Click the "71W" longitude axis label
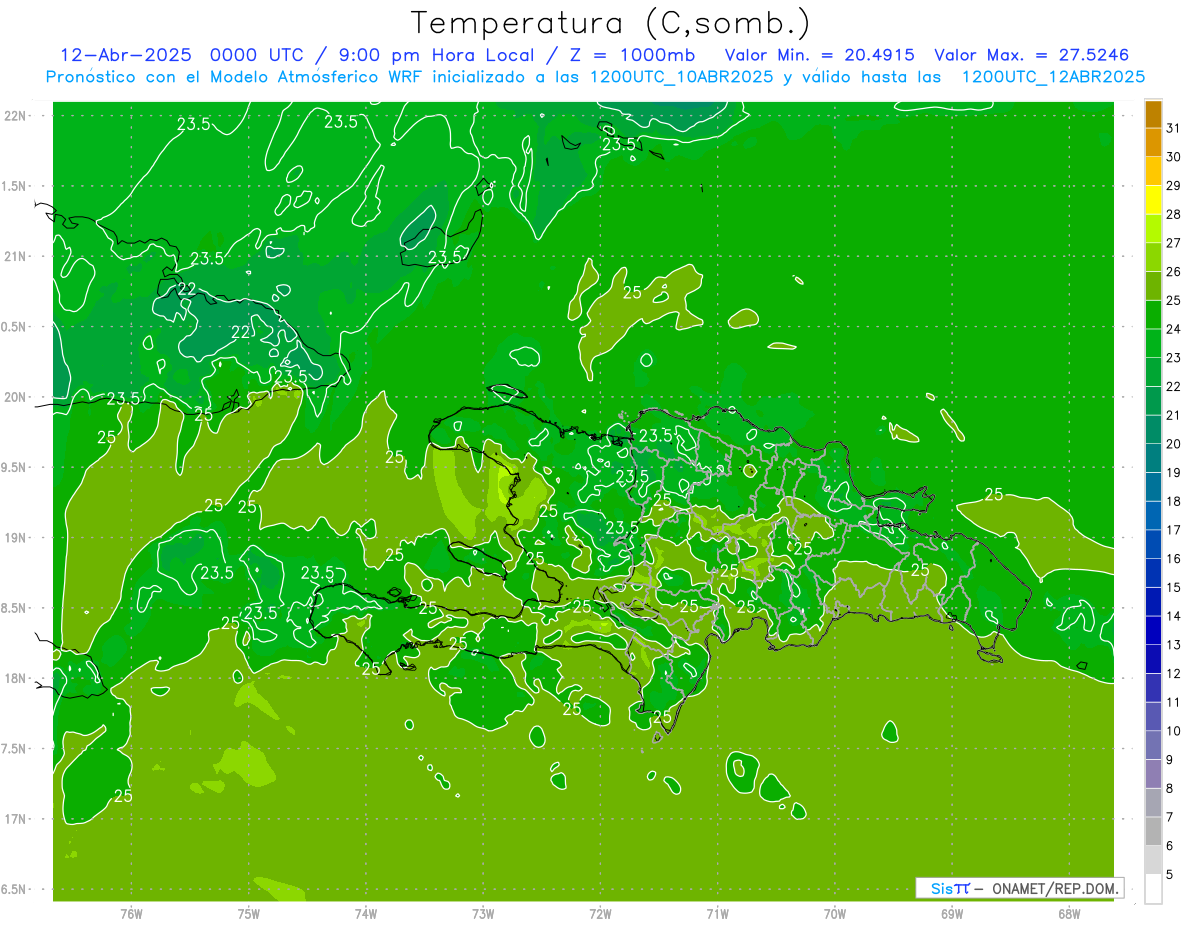The height and width of the screenshot is (927, 1200). pos(717,913)
